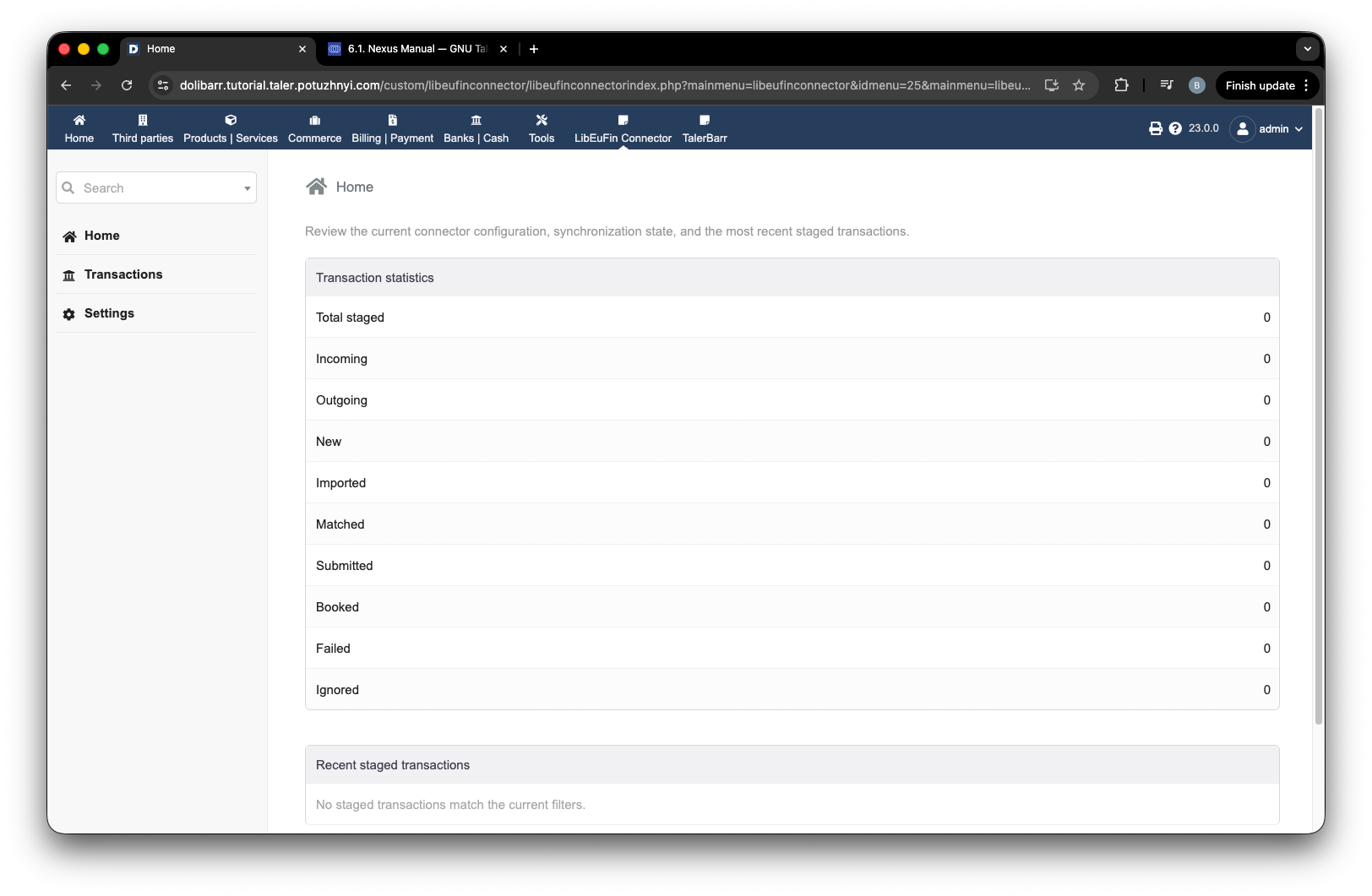Click the Finish update button
This screenshot has width=1372, height=896.
click(x=1260, y=85)
